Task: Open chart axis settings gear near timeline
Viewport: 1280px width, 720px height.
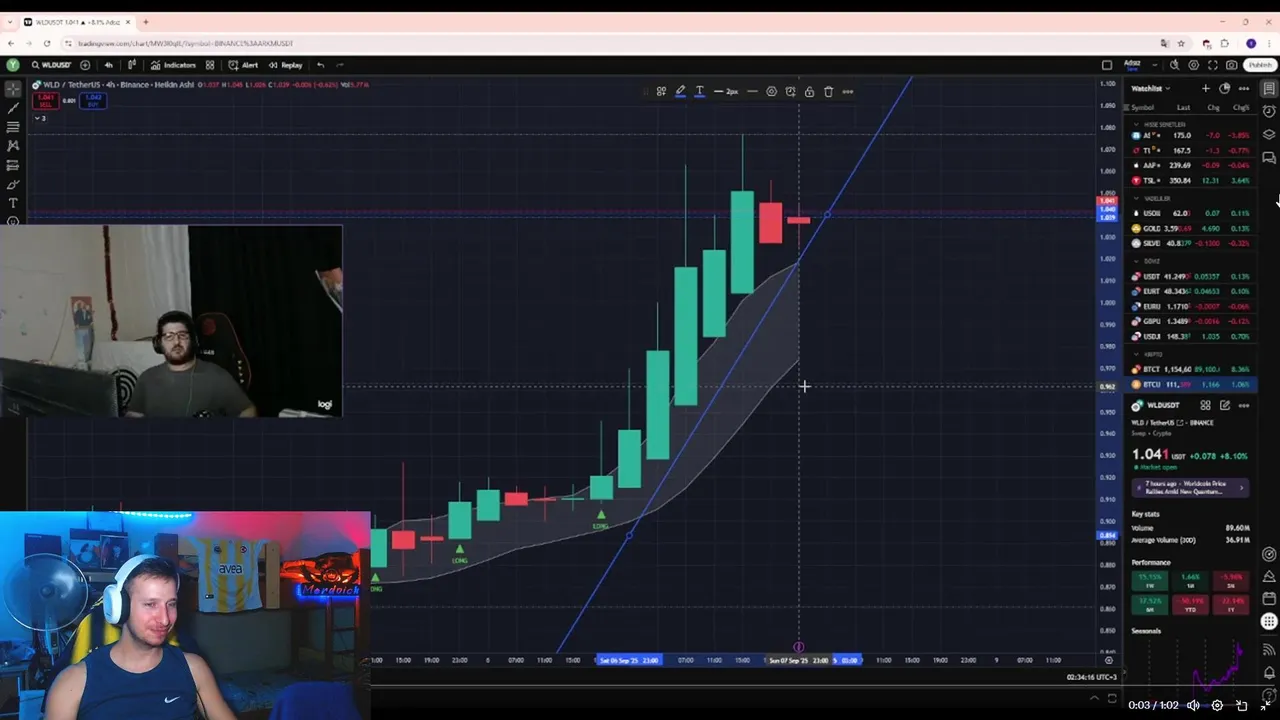Action: (1108, 660)
